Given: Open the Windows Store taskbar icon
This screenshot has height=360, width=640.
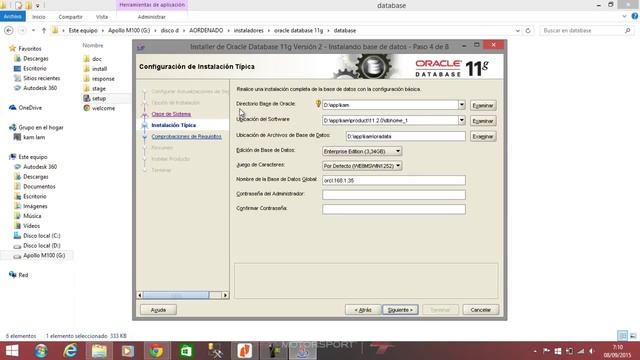Looking at the screenshot, I should point(186,351).
